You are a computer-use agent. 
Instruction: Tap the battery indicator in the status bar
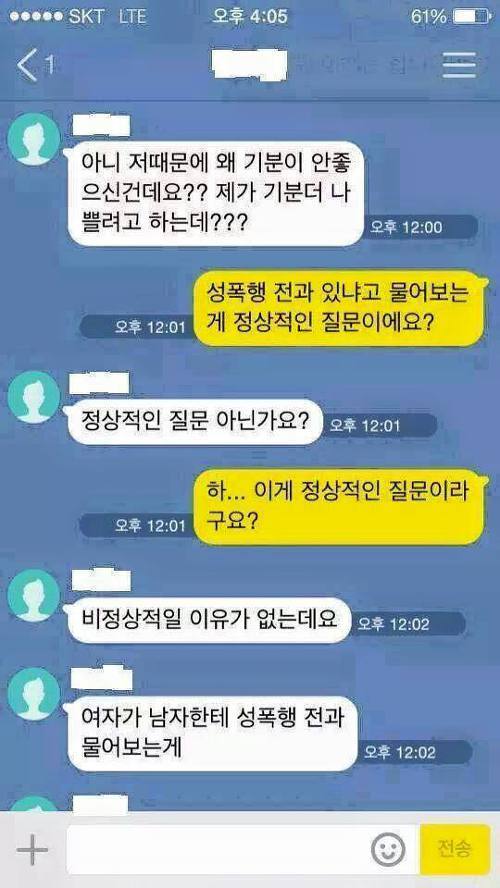point(472,17)
